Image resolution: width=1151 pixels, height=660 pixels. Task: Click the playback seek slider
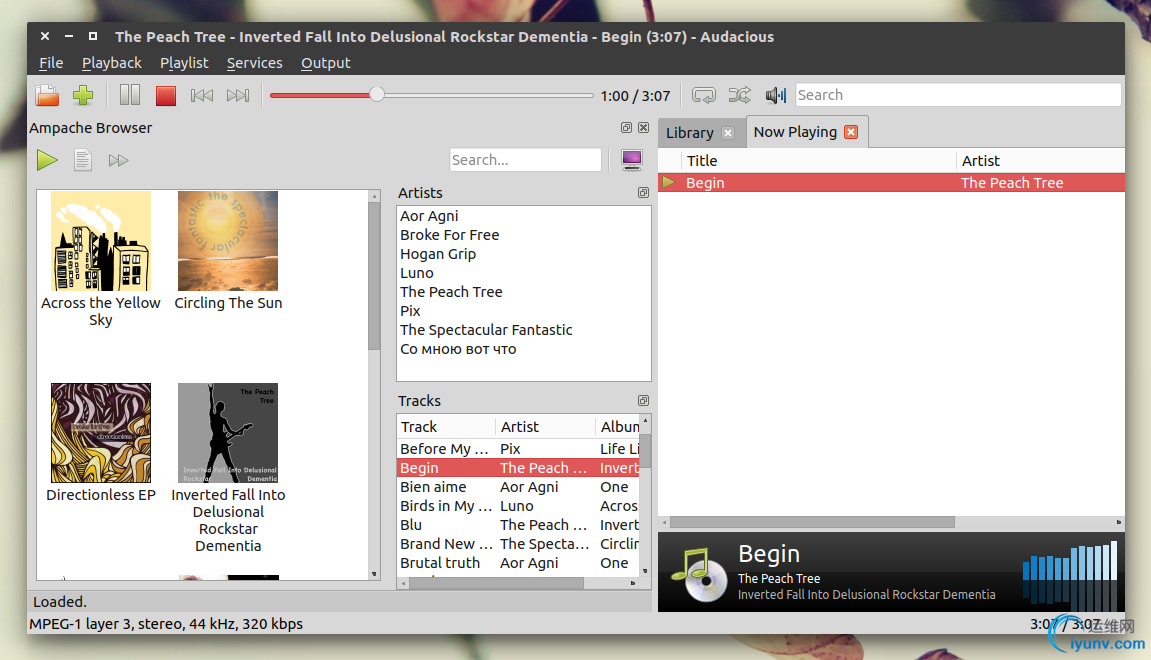point(432,95)
